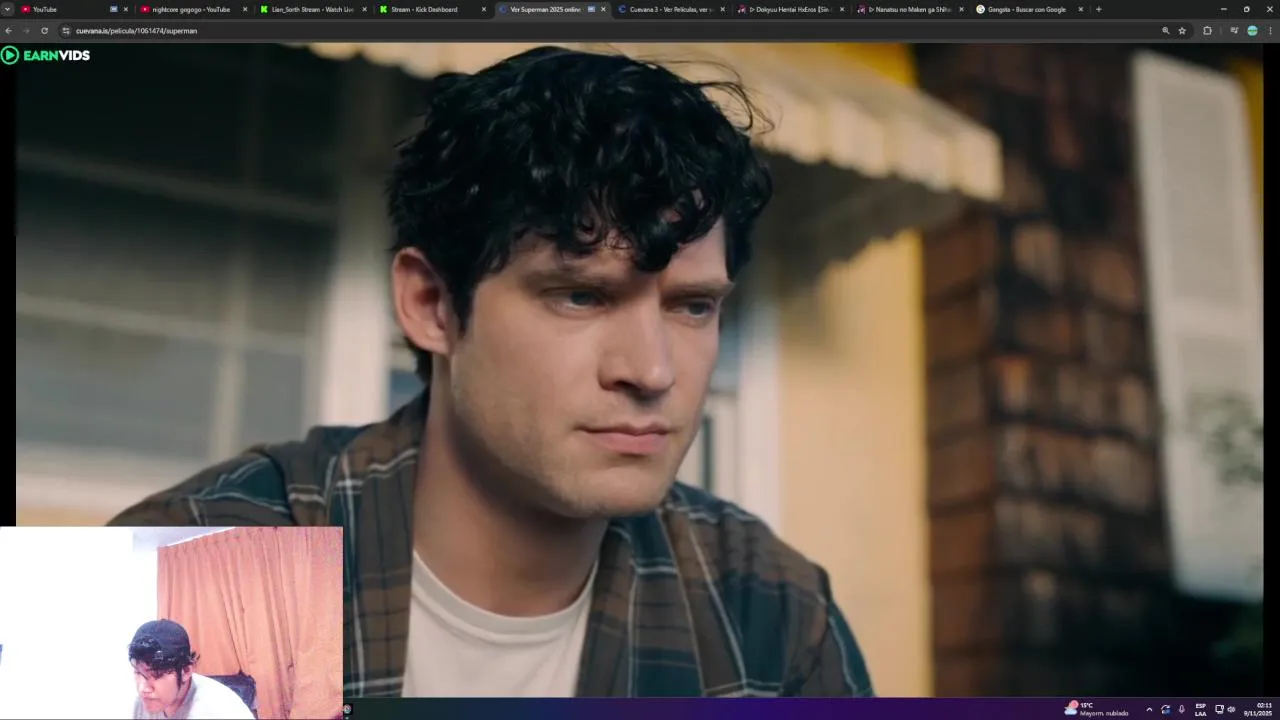The height and width of the screenshot is (720, 1280).
Task: Bookmark this page with star icon
Action: tap(1182, 31)
